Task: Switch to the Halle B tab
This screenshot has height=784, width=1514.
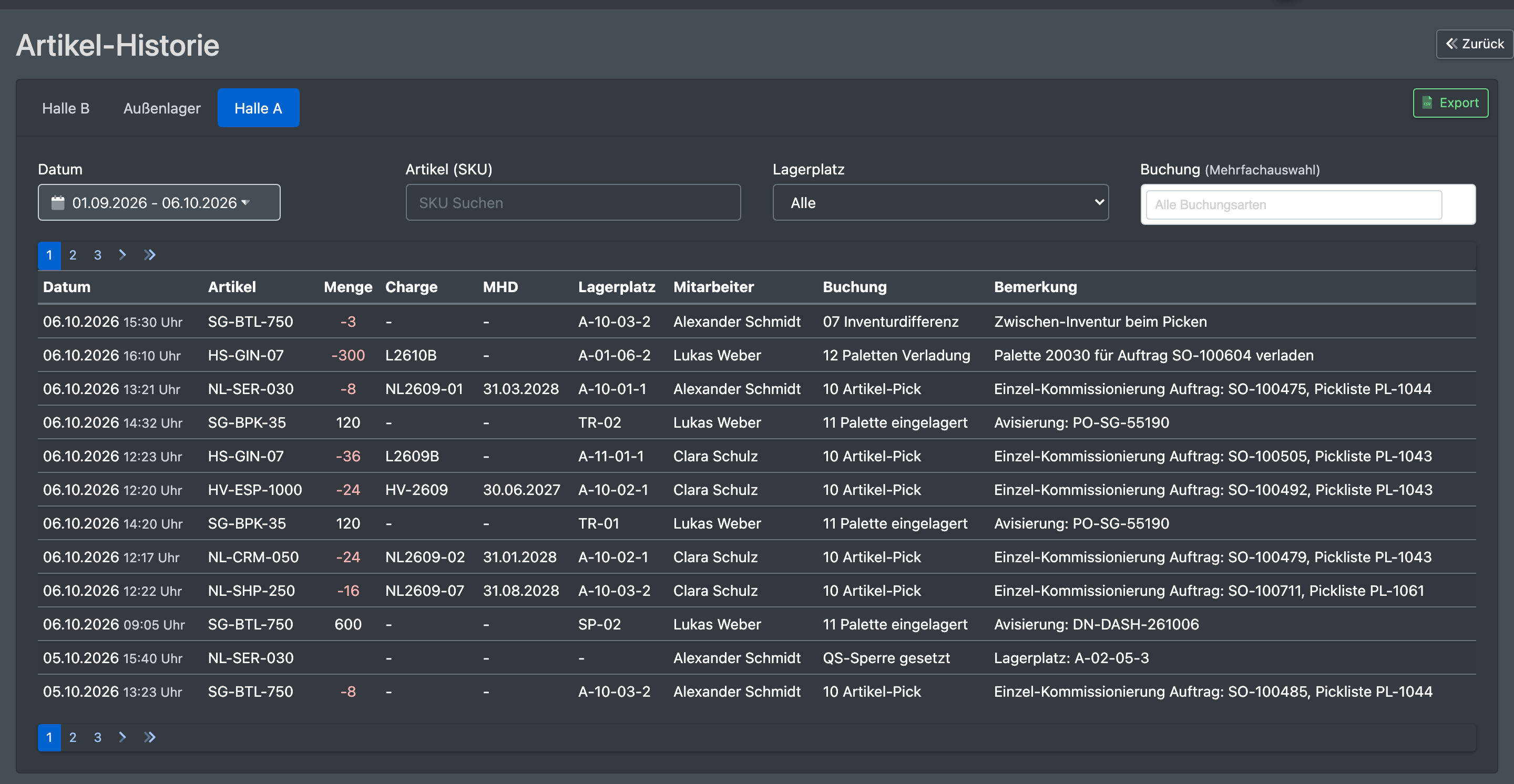Action: 66,108
